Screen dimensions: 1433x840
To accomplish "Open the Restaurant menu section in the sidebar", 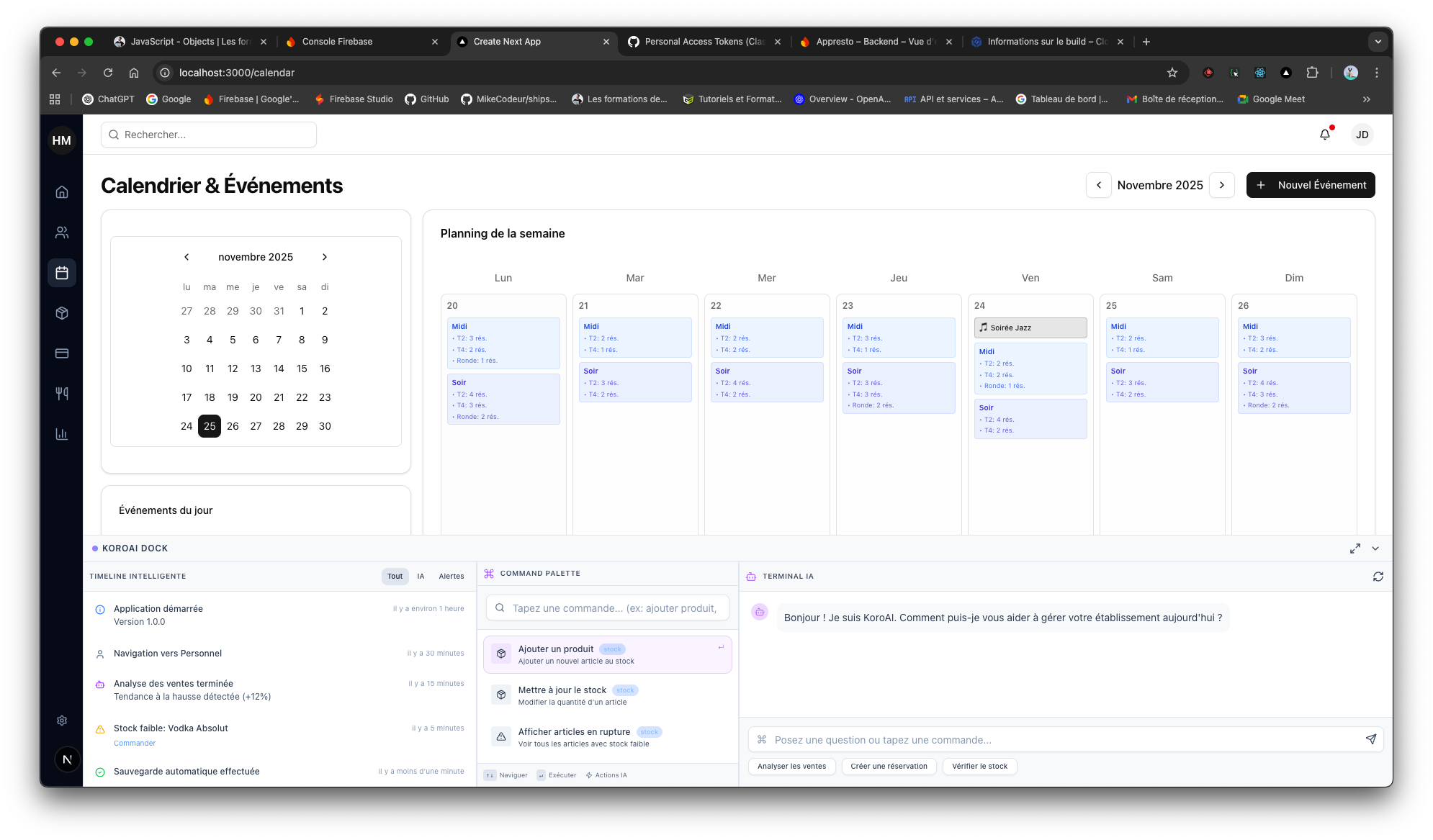I will (62, 394).
